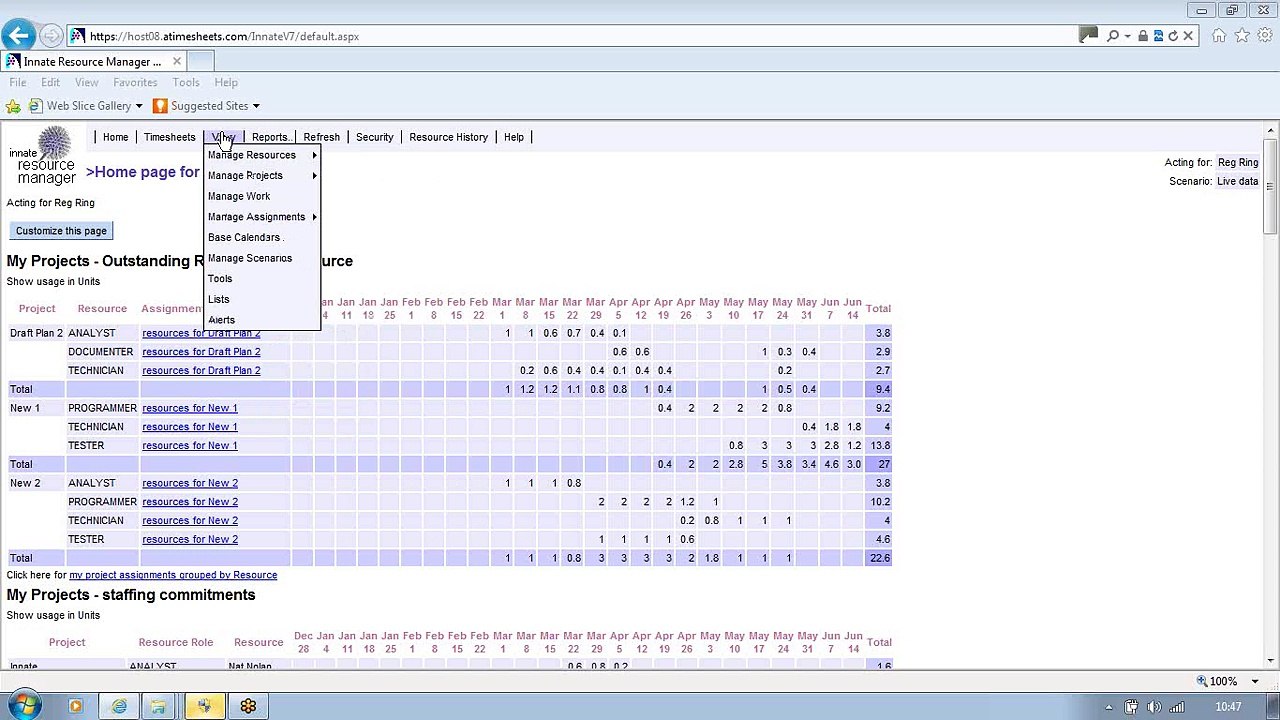The image size is (1280, 720).
Task: Click the security lock icon
Action: [1143, 36]
